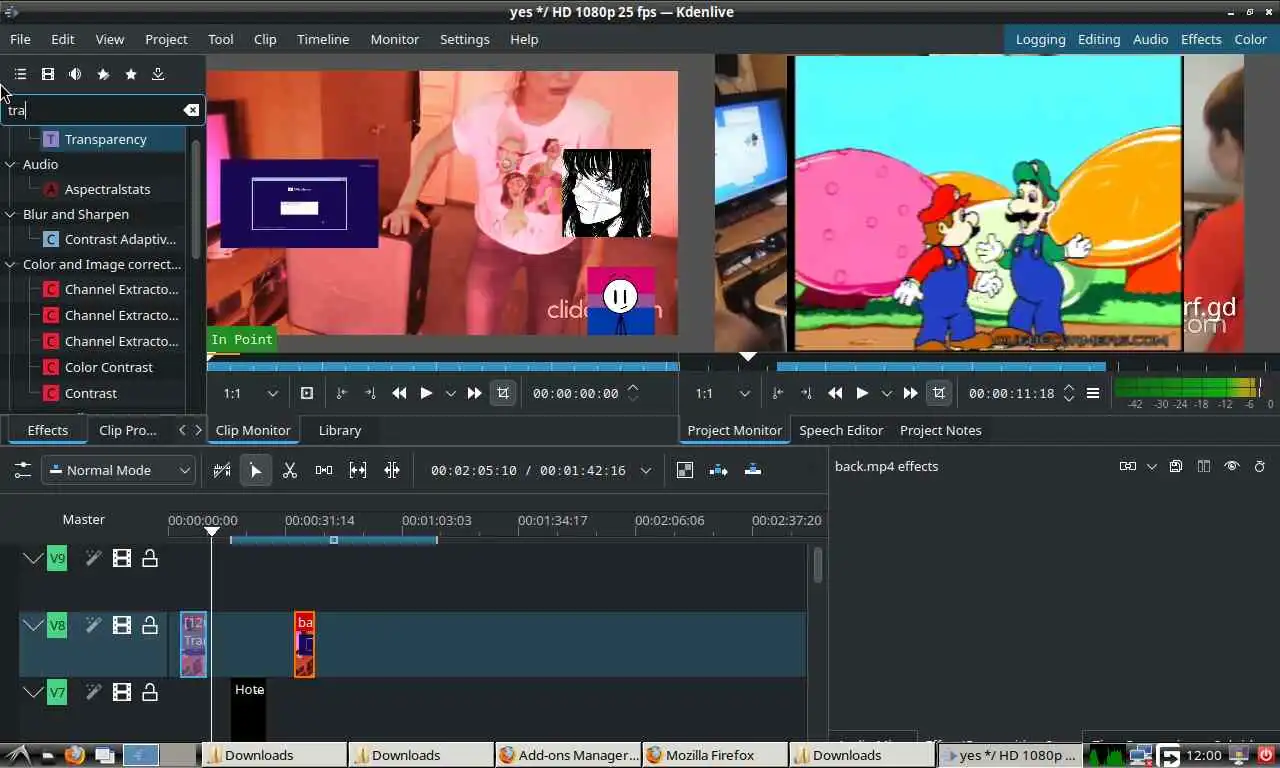This screenshot has width=1280, height=768.
Task: Open timeline timecode format dropdown
Action: click(646, 470)
